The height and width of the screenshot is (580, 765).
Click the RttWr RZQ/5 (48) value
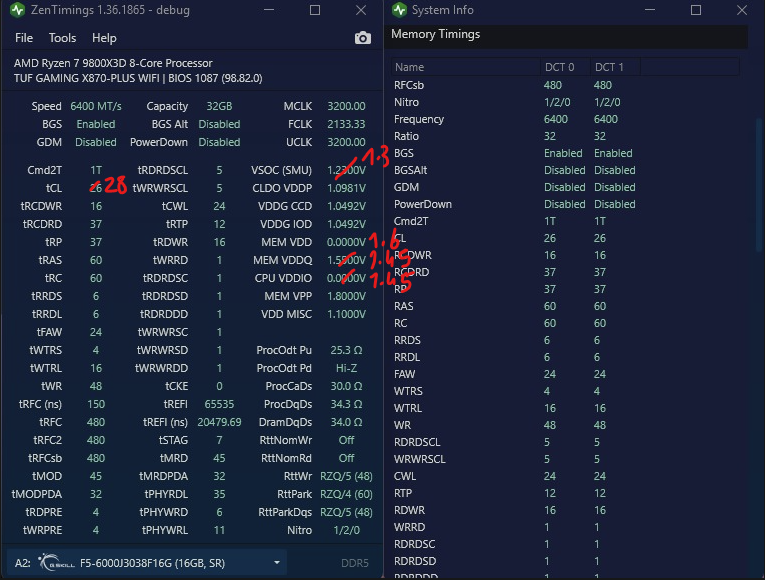click(x=346, y=476)
